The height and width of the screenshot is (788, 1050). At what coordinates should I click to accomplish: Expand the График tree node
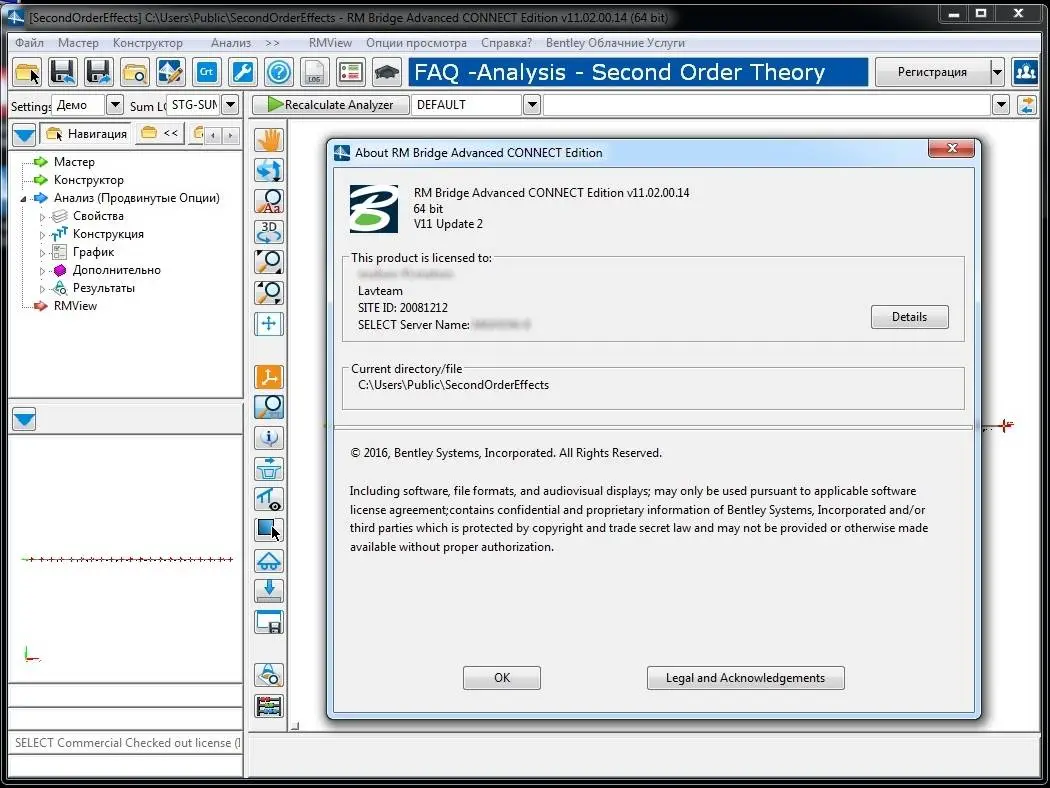pos(42,253)
